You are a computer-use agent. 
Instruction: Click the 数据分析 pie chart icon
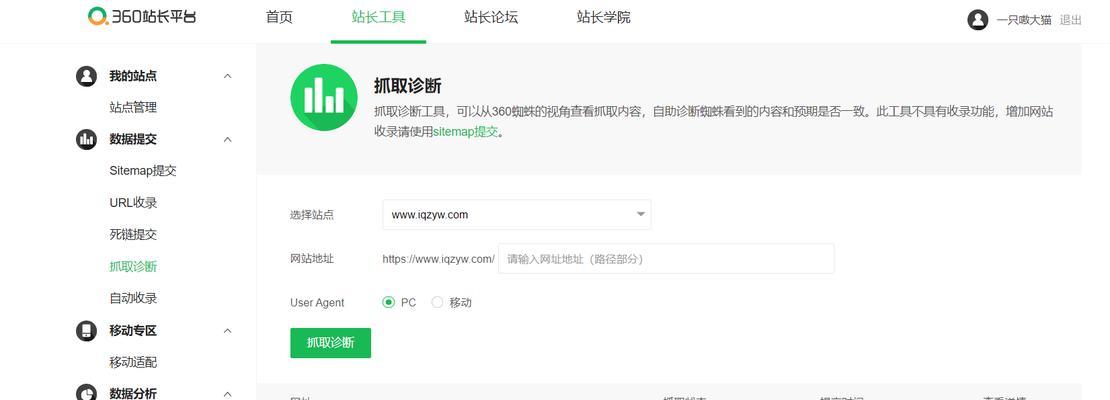(86, 393)
